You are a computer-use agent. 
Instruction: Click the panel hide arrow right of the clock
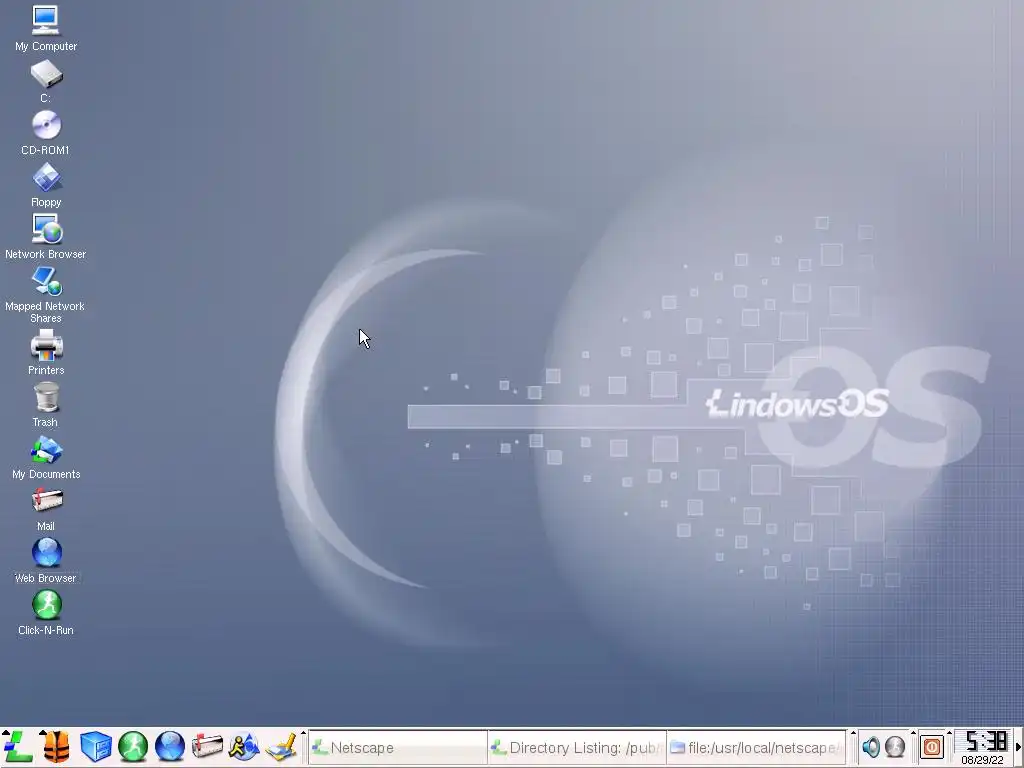tap(1018, 746)
